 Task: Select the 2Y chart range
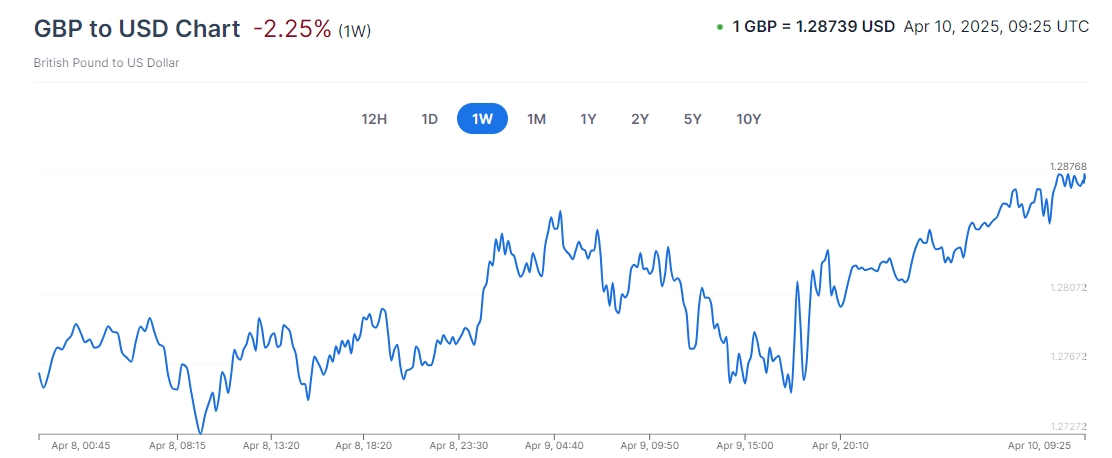click(640, 119)
